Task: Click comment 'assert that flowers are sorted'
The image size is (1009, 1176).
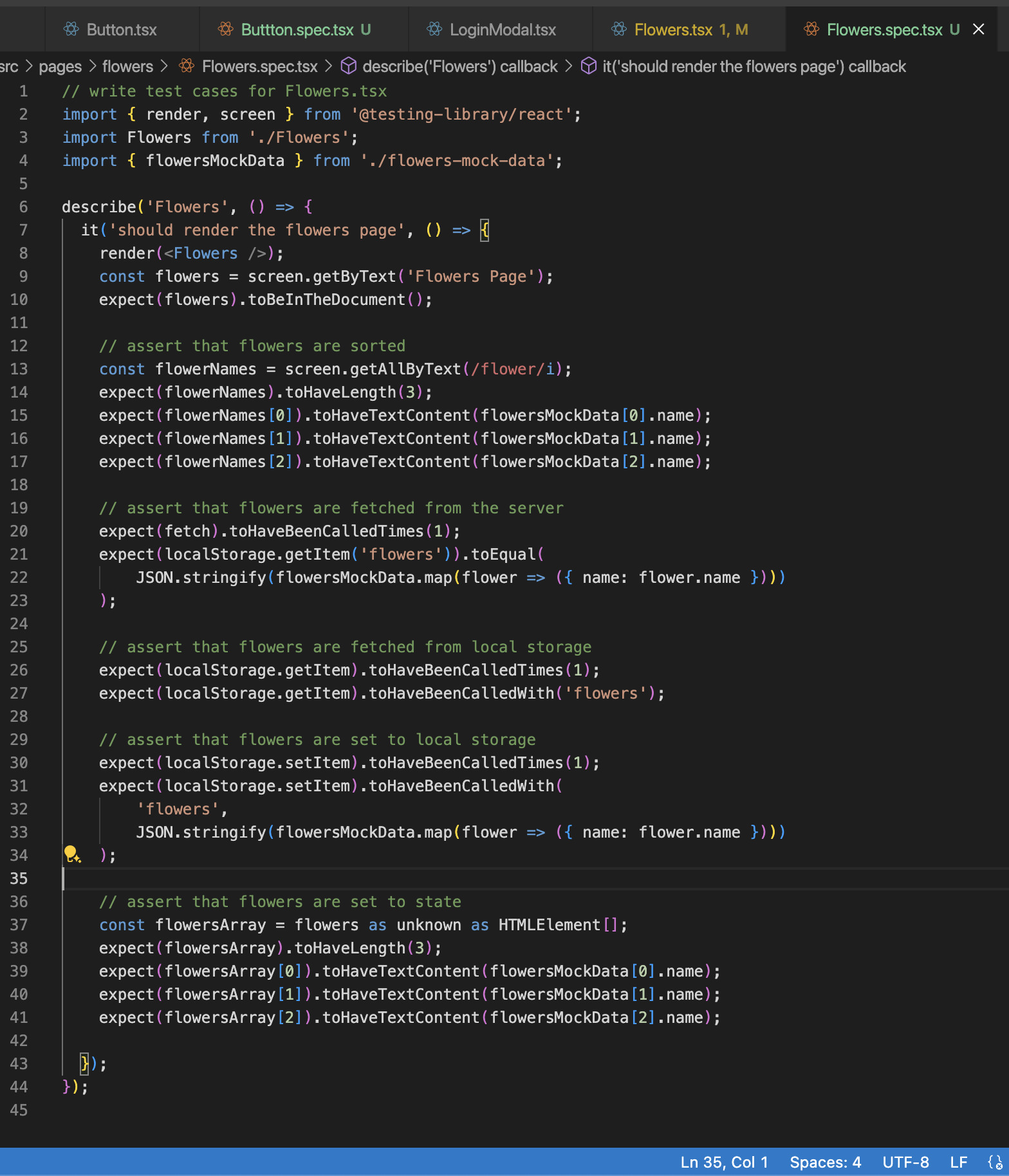Action: click(x=252, y=345)
